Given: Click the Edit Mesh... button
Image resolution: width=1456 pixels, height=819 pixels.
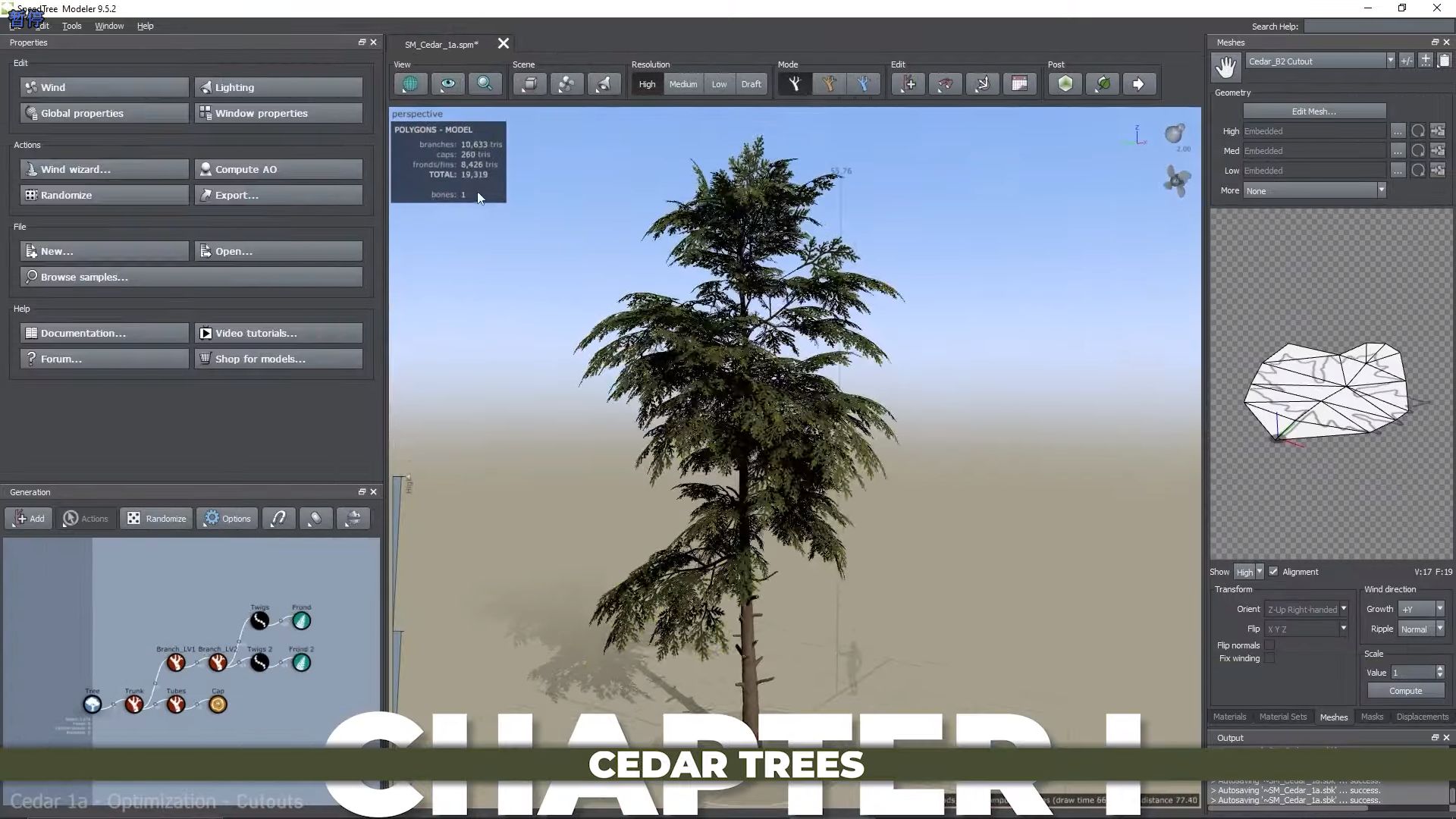Looking at the screenshot, I should pos(1314,111).
